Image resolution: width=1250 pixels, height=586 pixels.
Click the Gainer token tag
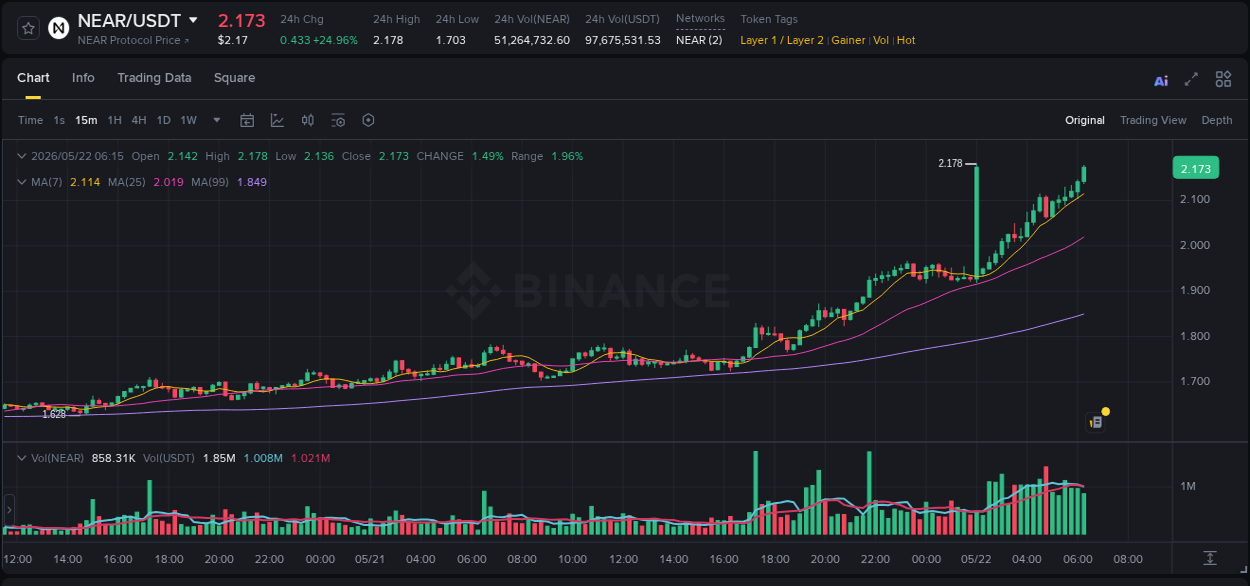848,40
